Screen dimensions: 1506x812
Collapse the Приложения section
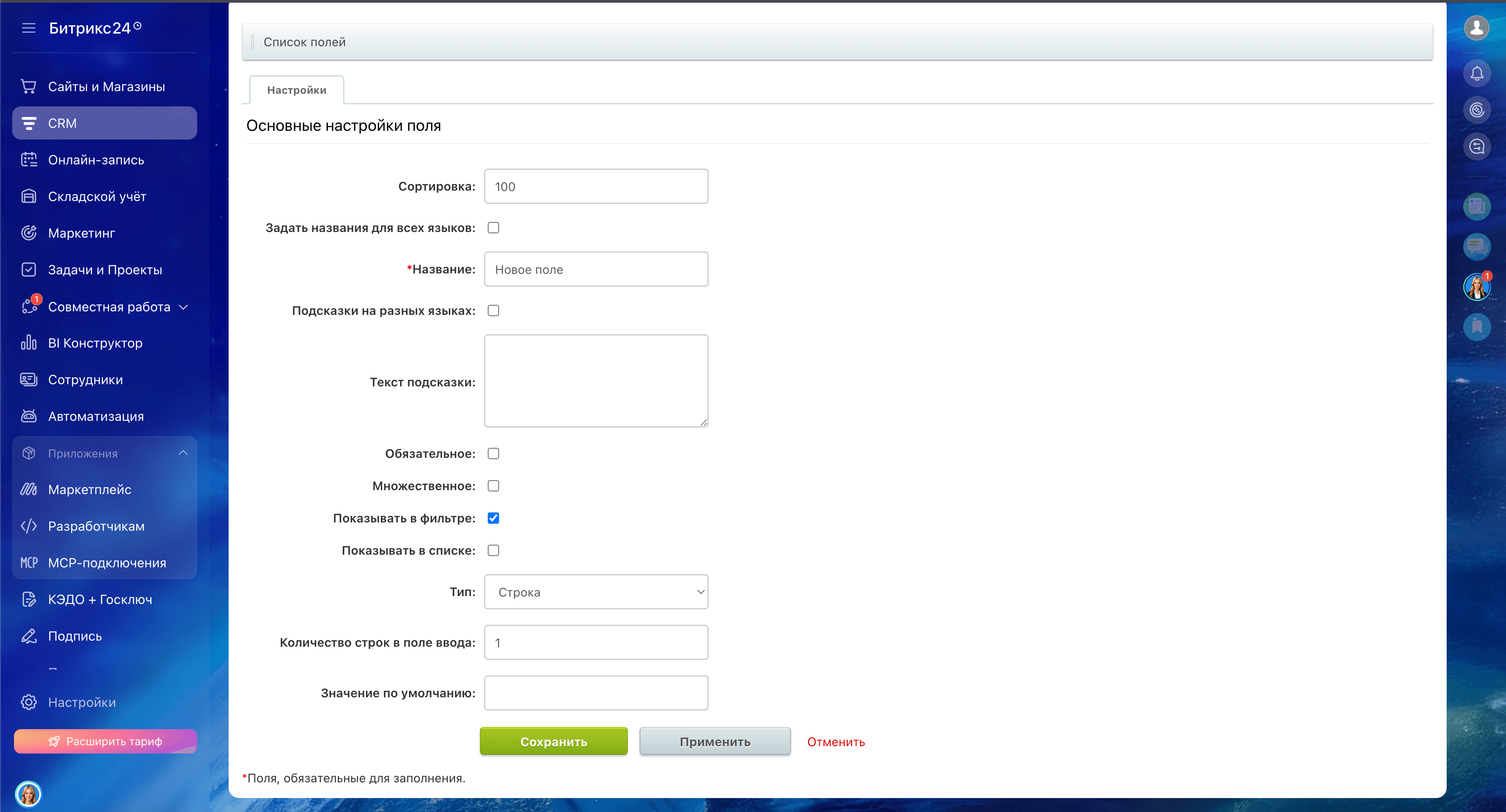[184, 453]
